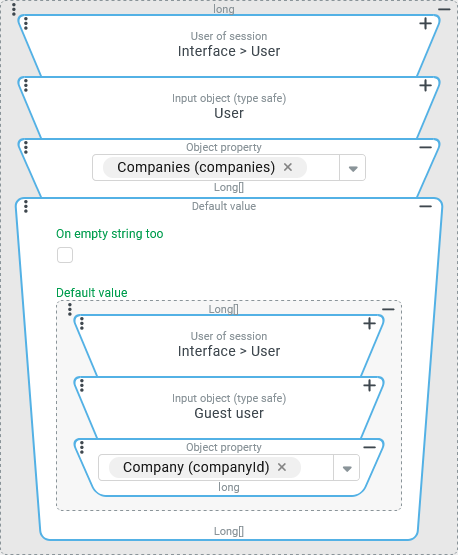The image size is (458, 555).
Task: Open menu dots of Default value block
Action: (x=26, y=206)
